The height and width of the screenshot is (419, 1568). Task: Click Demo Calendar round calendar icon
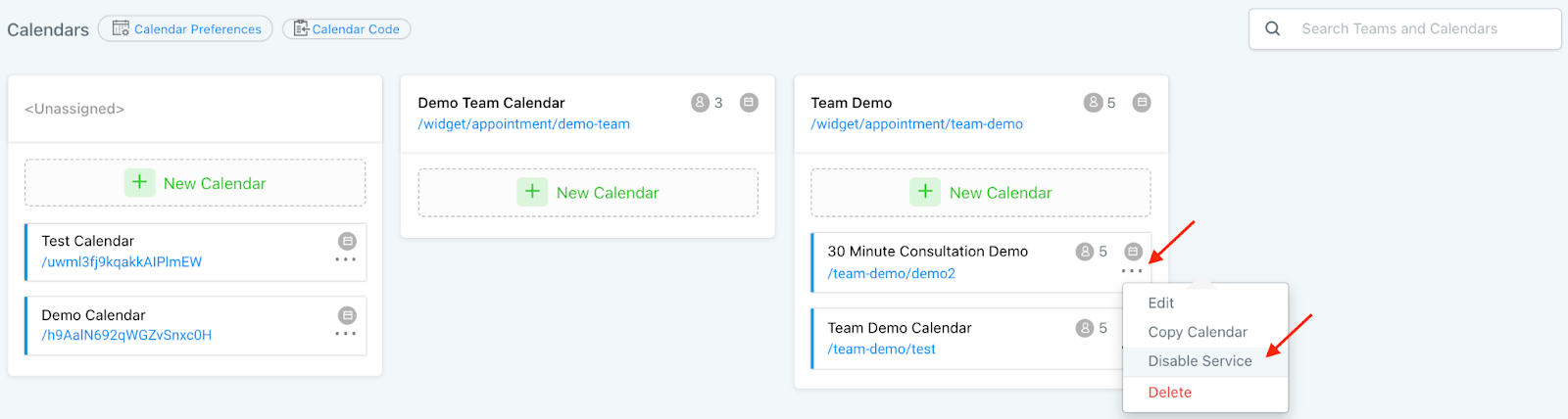click(347, 315)
